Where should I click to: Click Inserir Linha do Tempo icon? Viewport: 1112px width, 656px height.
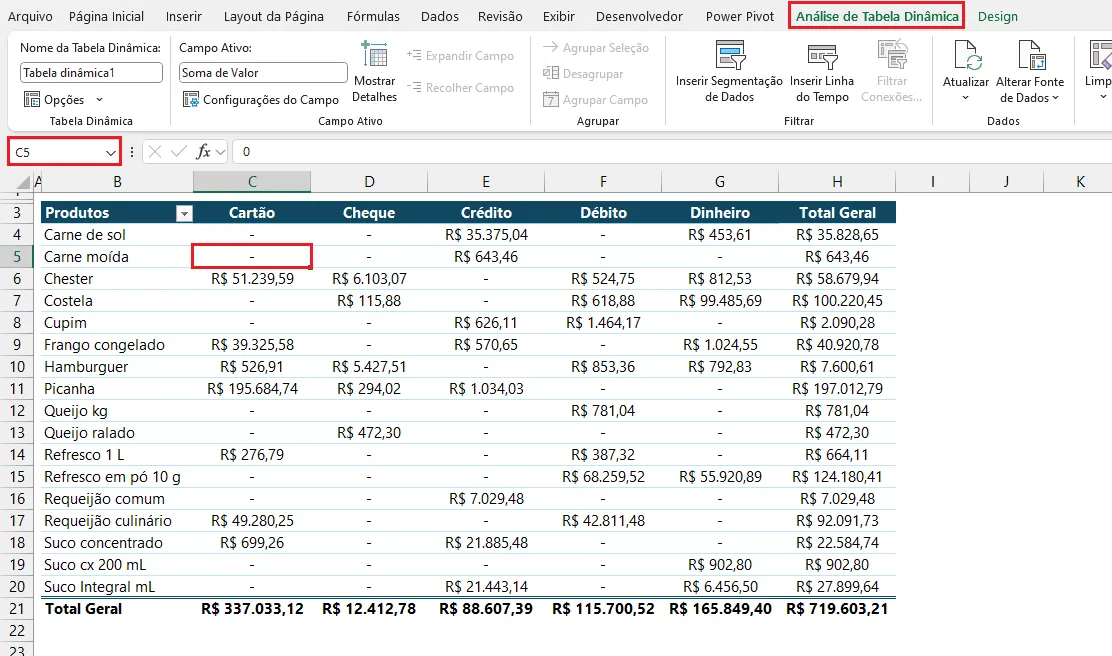point(822,56)
